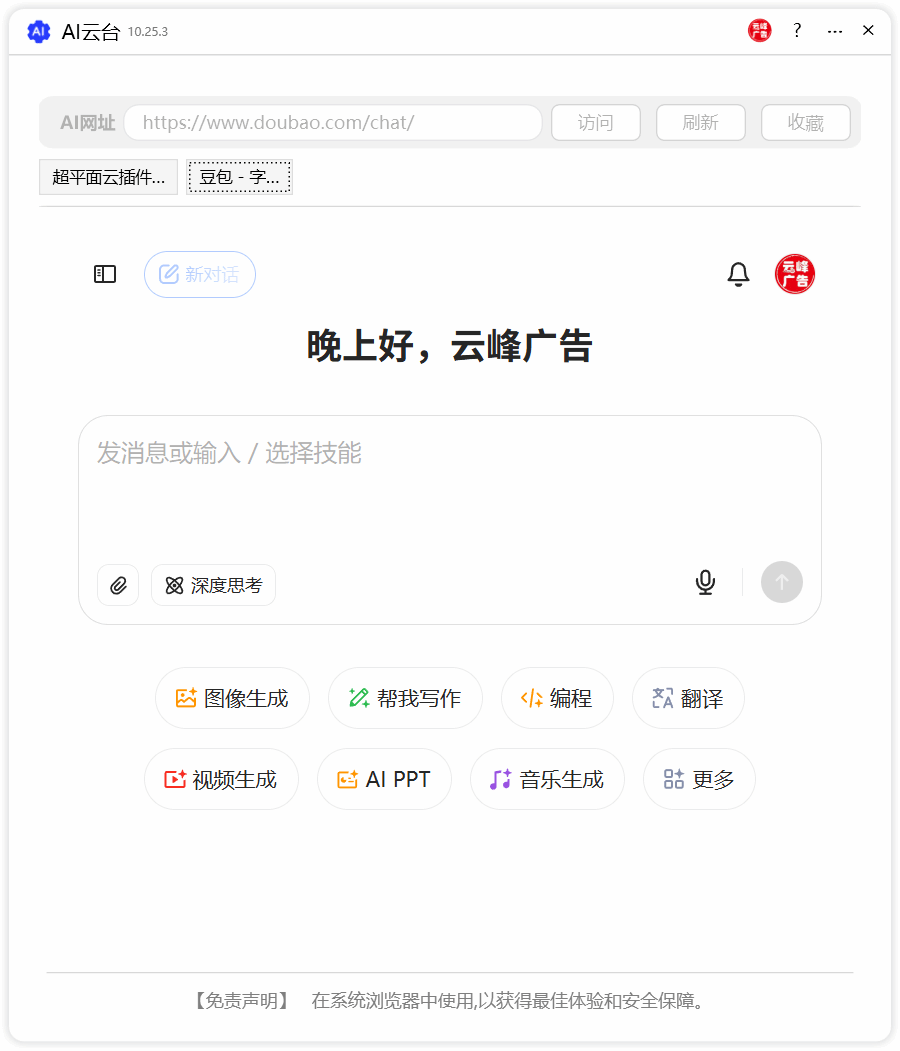Open the ellipsis options menu
Viewport: 900px width, 1051px height.
point(835,31)
